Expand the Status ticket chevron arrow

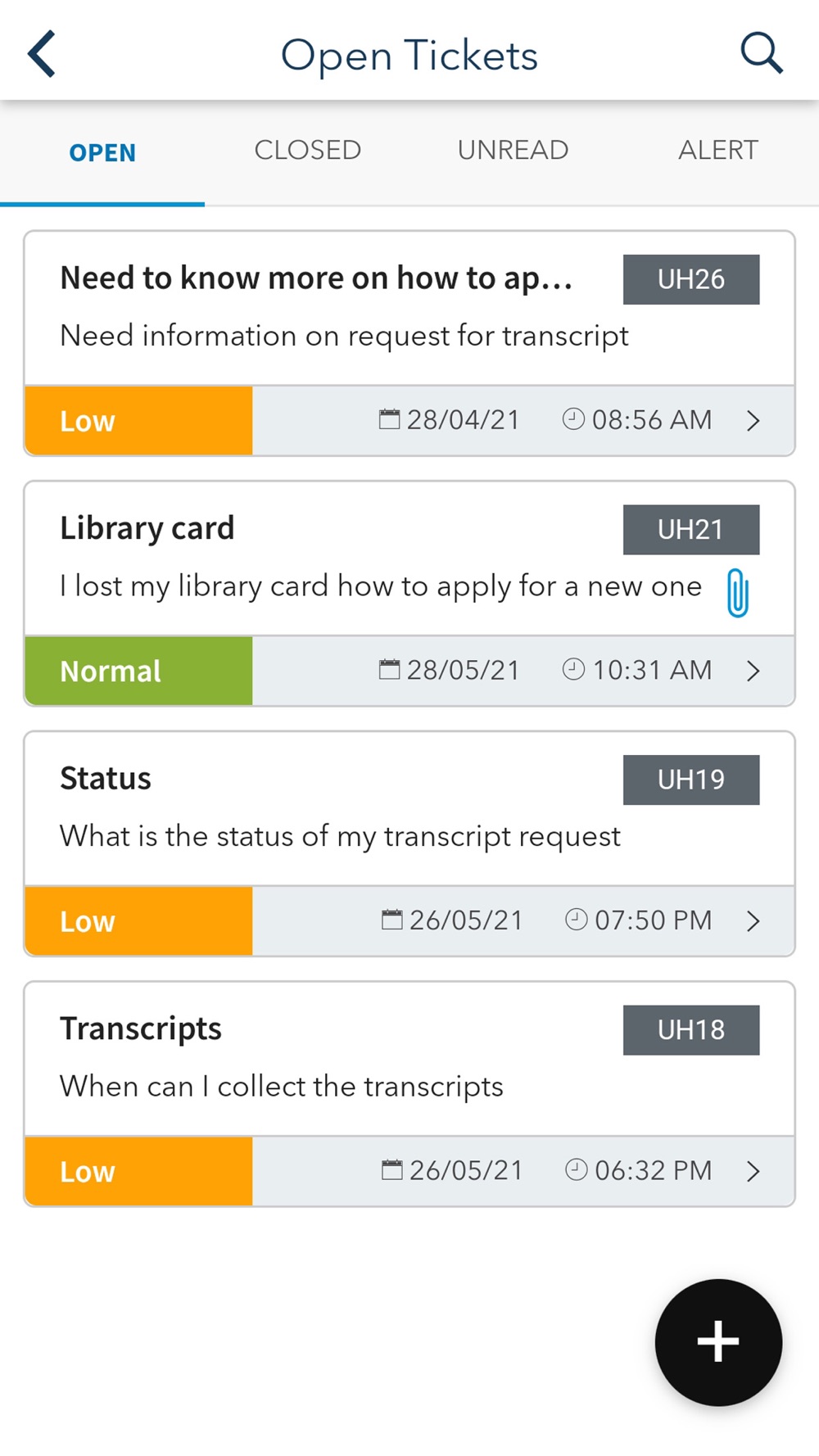pos(753,920)
